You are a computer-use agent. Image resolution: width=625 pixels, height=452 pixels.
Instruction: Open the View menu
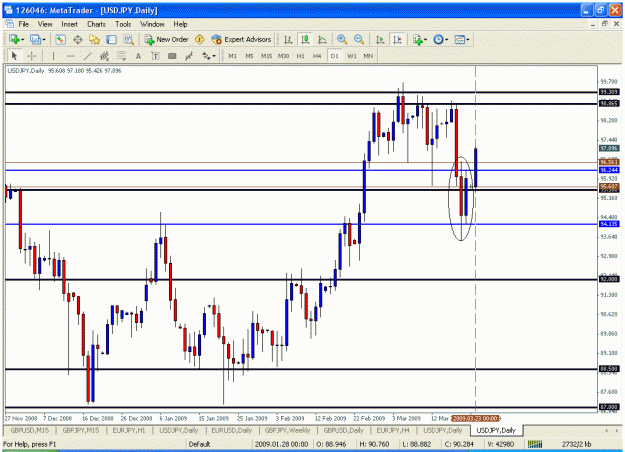pos(45,24)
